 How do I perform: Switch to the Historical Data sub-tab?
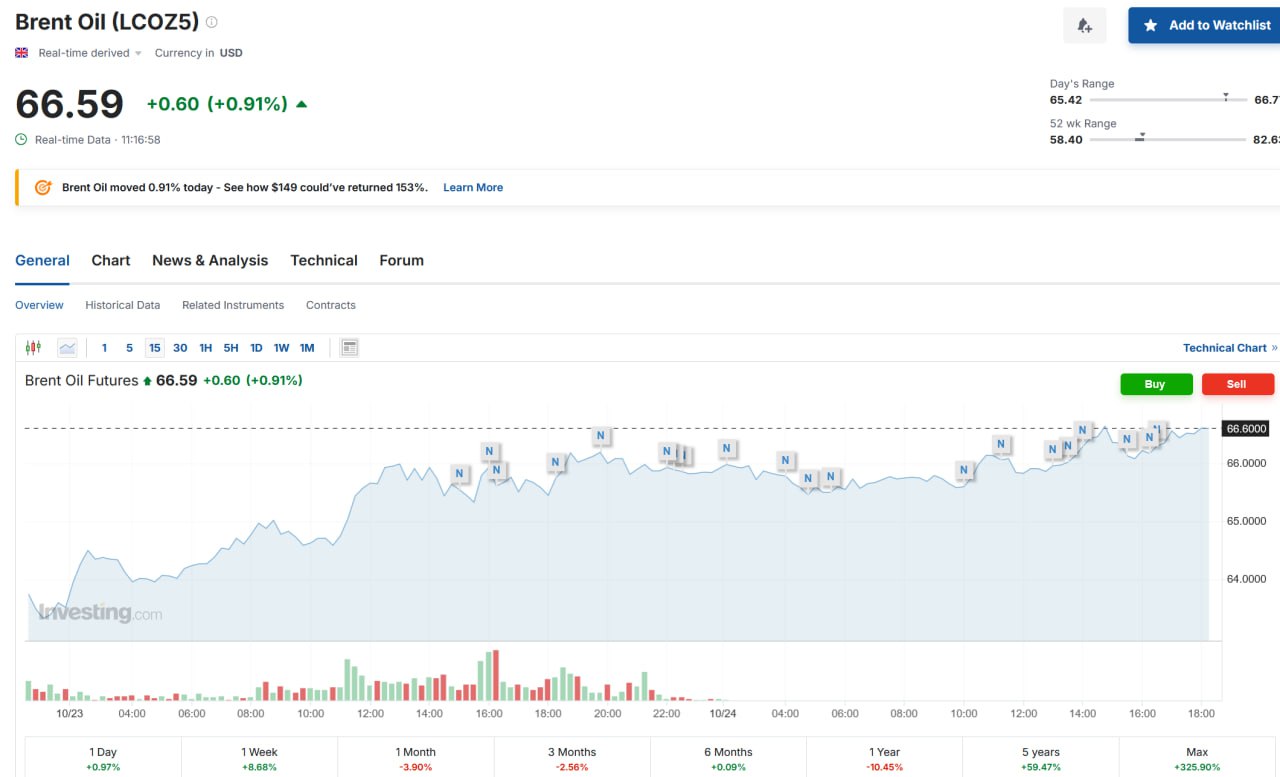(x=122, y=305)
